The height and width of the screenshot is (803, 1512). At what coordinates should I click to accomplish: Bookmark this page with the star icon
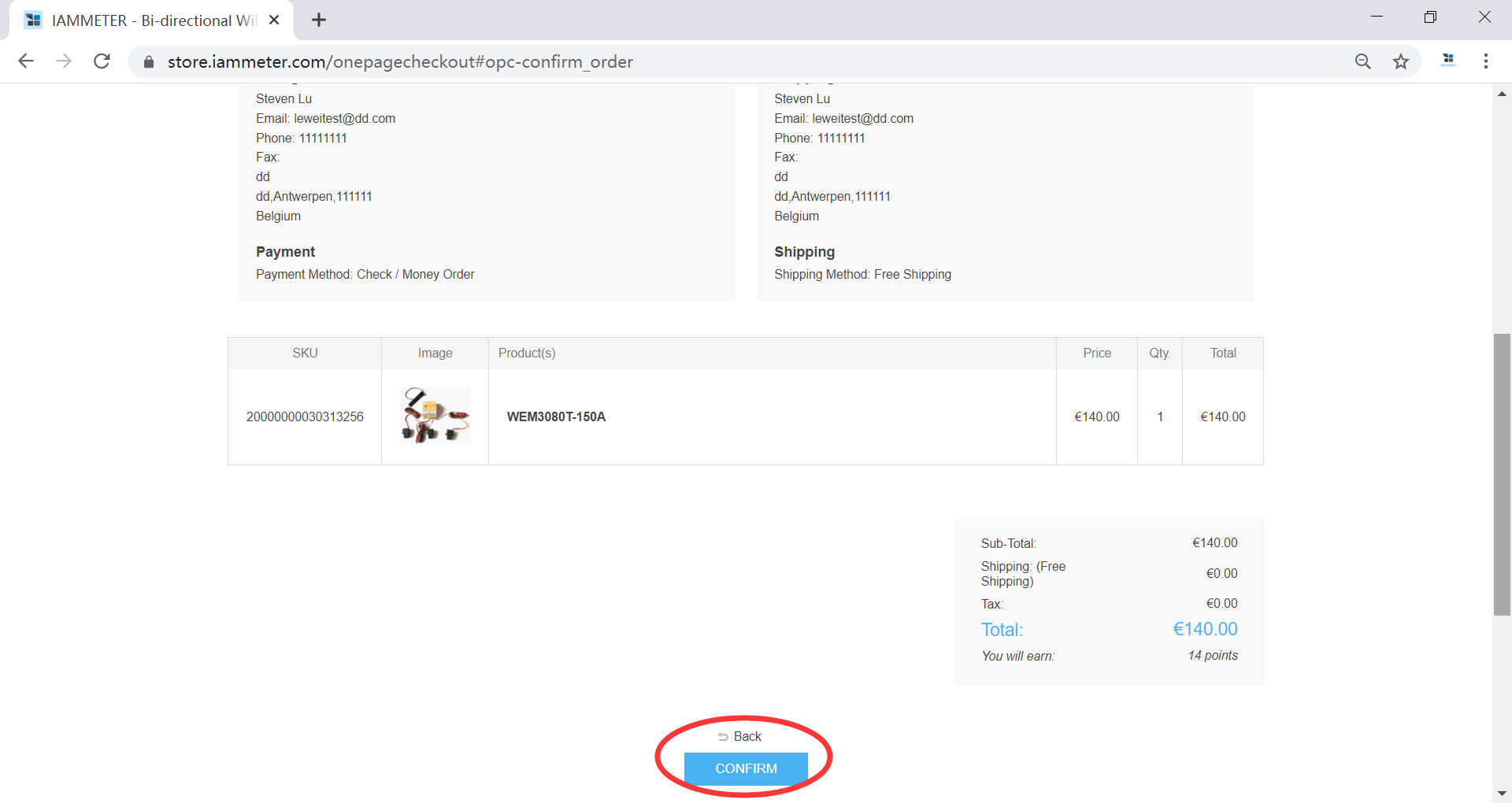(1400, 61)
